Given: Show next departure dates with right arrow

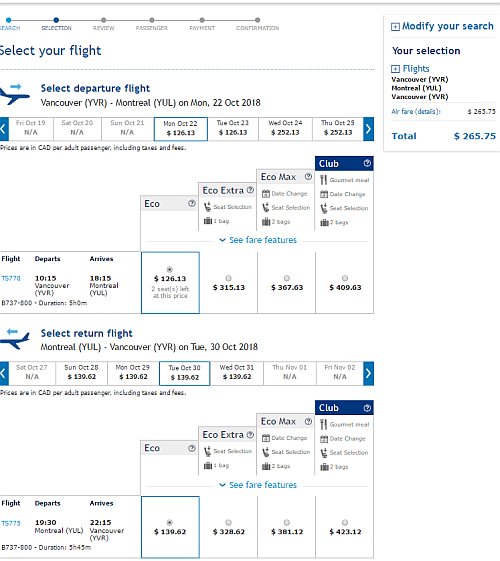Looking at the screenshot, I should [368, 129].
